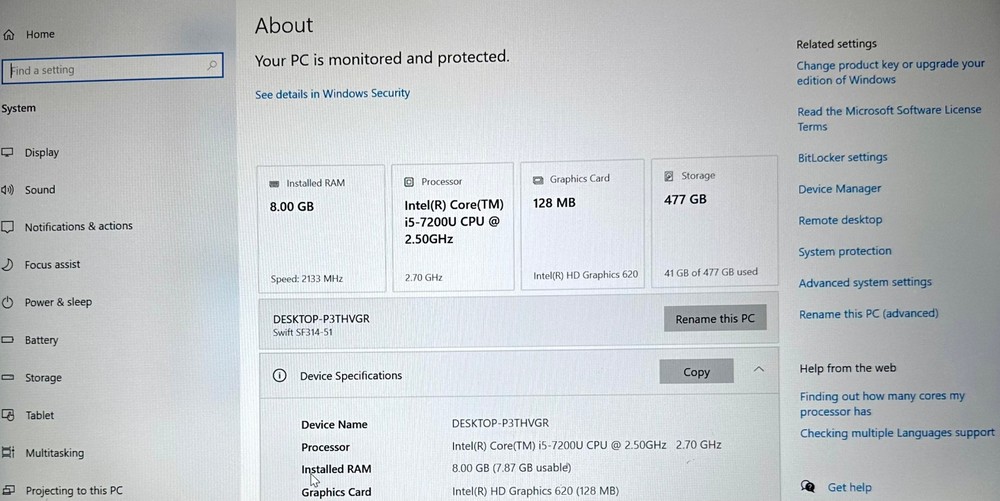1000x501 pixels.
Task: Open BitLocker settings link
Action: (x=842, y=158)
